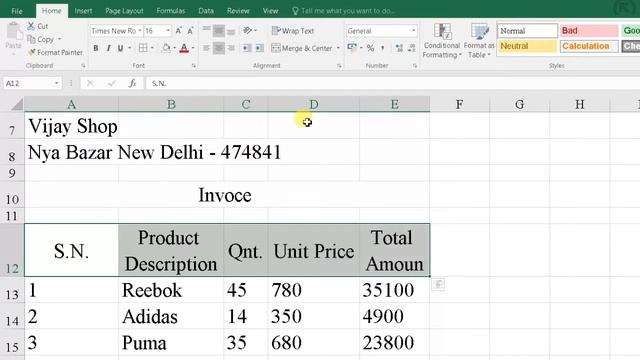Toggle italic formatting
Screen dimensions: 640x360
108,48
